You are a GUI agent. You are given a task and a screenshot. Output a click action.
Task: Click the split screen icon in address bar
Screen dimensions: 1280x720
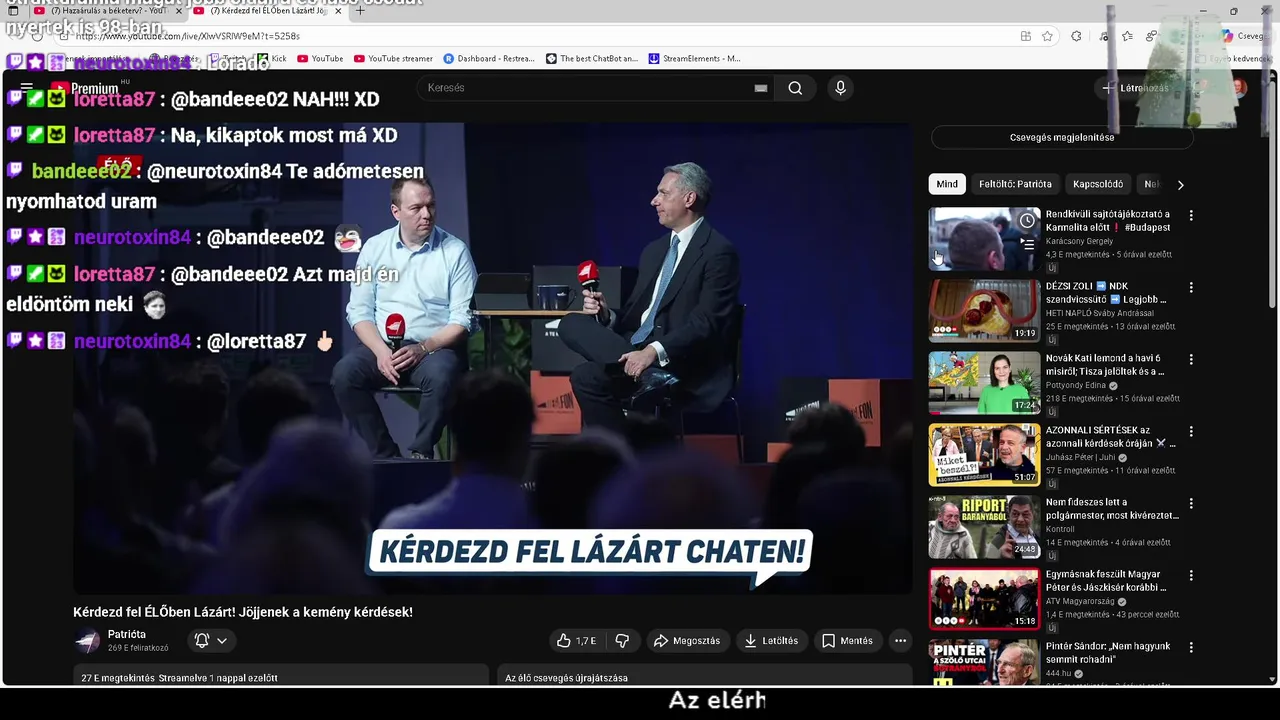(1025, 36)
